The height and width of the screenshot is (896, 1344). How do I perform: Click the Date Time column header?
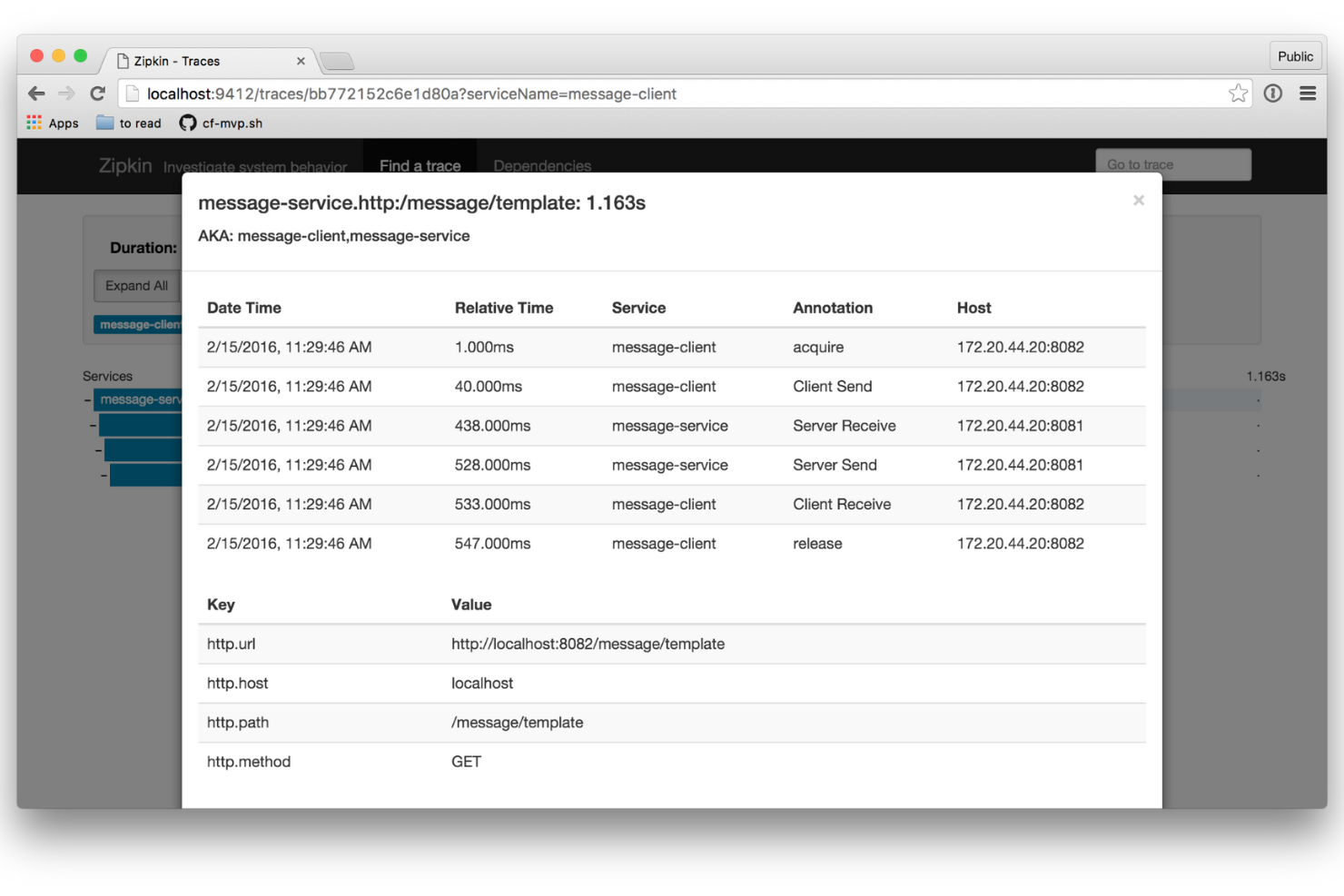point(244,308)
